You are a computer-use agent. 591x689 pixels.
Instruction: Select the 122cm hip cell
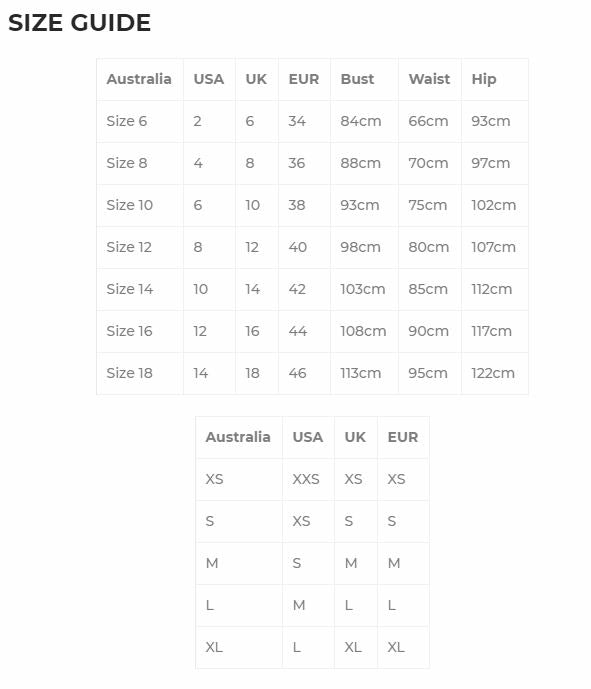pyautogui.click(x=493, y=373)
